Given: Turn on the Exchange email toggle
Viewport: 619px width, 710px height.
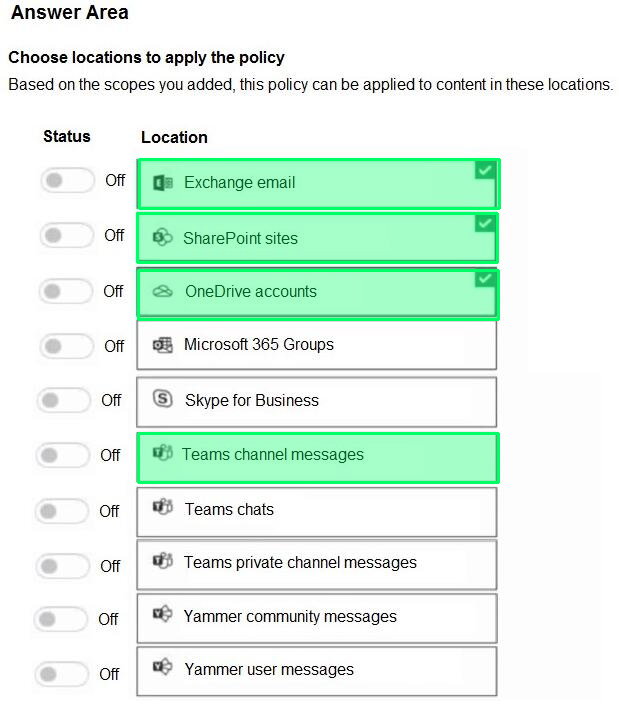Looking at the screenshot, I should coord(67,180).
